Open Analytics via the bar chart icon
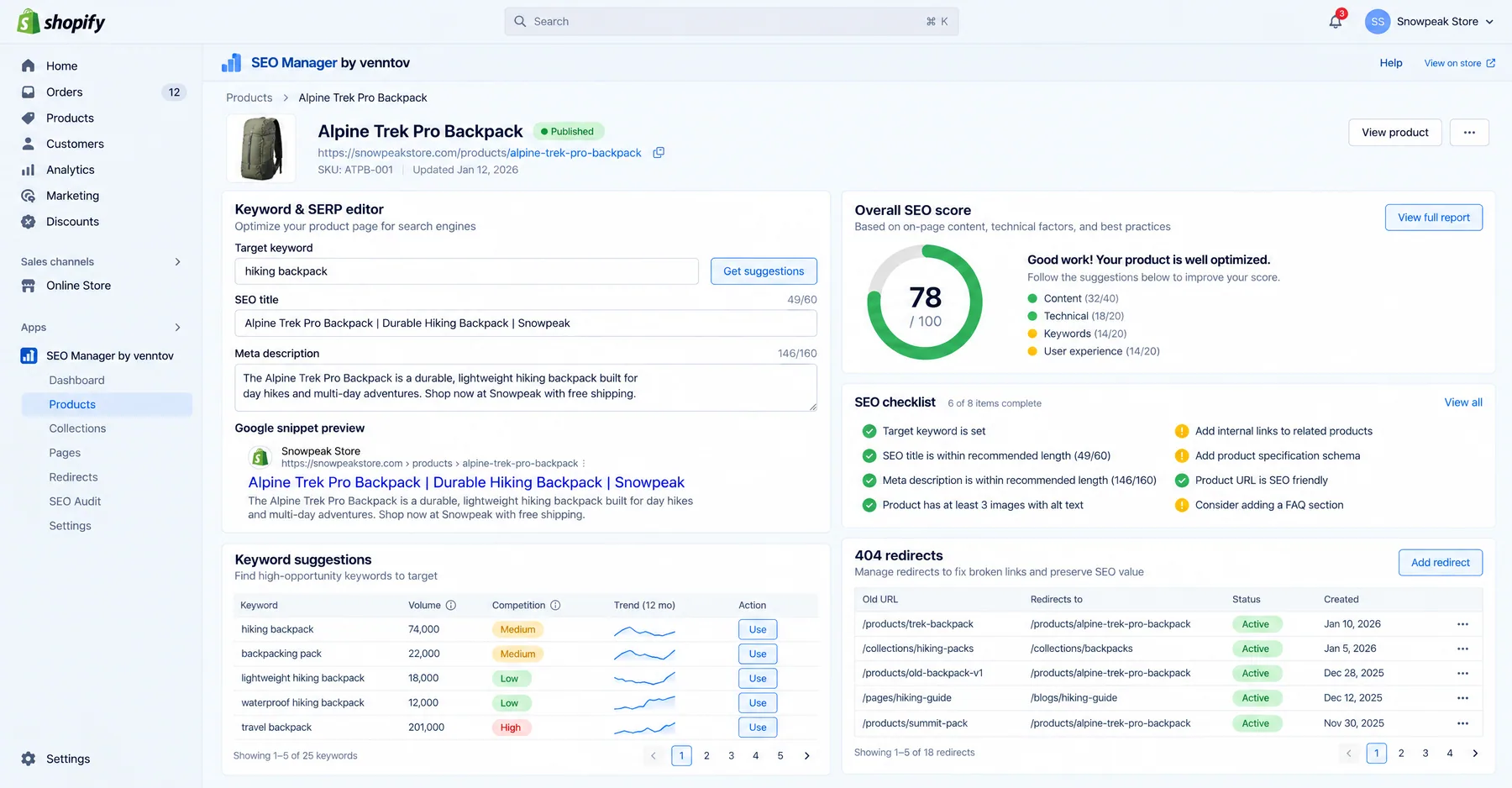 tap(29, 170)
